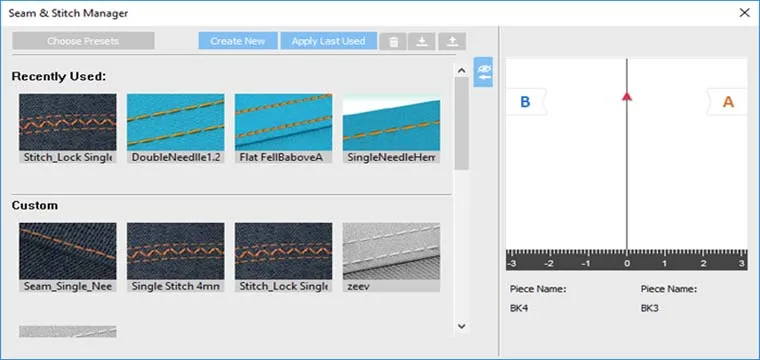
Task: Select the blue B piece label
Action: pos(526,102)
